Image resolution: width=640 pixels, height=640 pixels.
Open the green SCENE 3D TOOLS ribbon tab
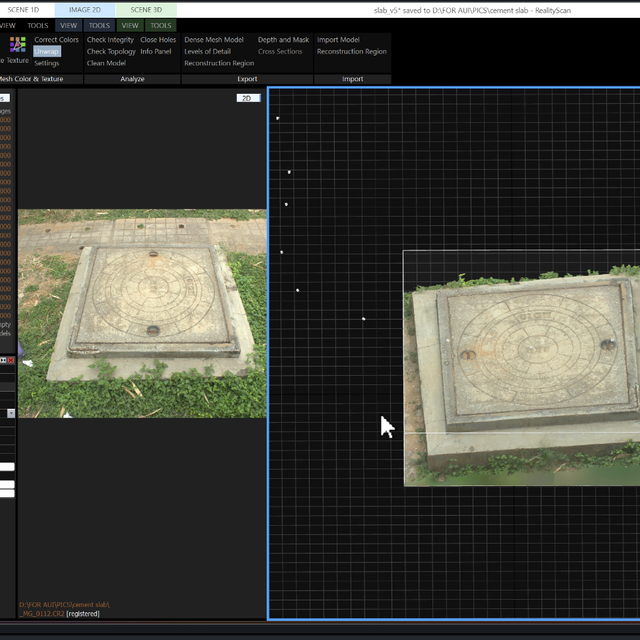(161, 25)
